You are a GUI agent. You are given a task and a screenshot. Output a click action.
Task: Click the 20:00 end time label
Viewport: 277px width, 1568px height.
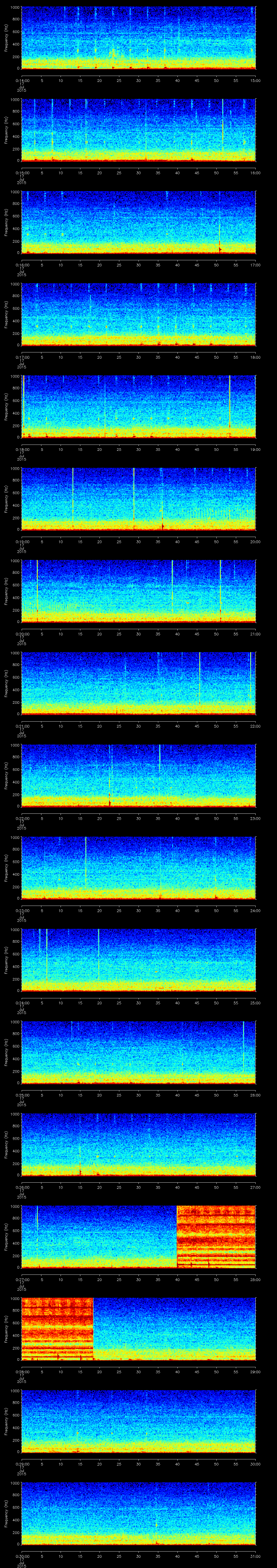click(x=255, y=542)
